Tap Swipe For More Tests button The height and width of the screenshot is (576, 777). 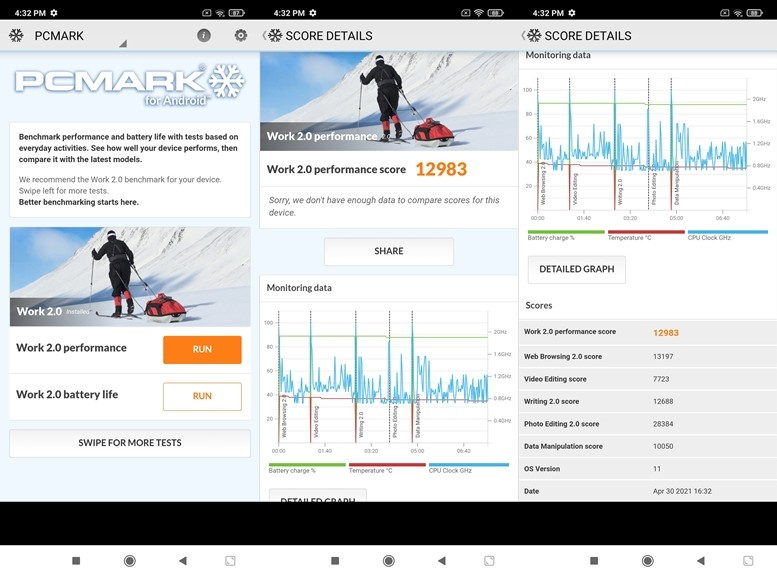point(130,443)
